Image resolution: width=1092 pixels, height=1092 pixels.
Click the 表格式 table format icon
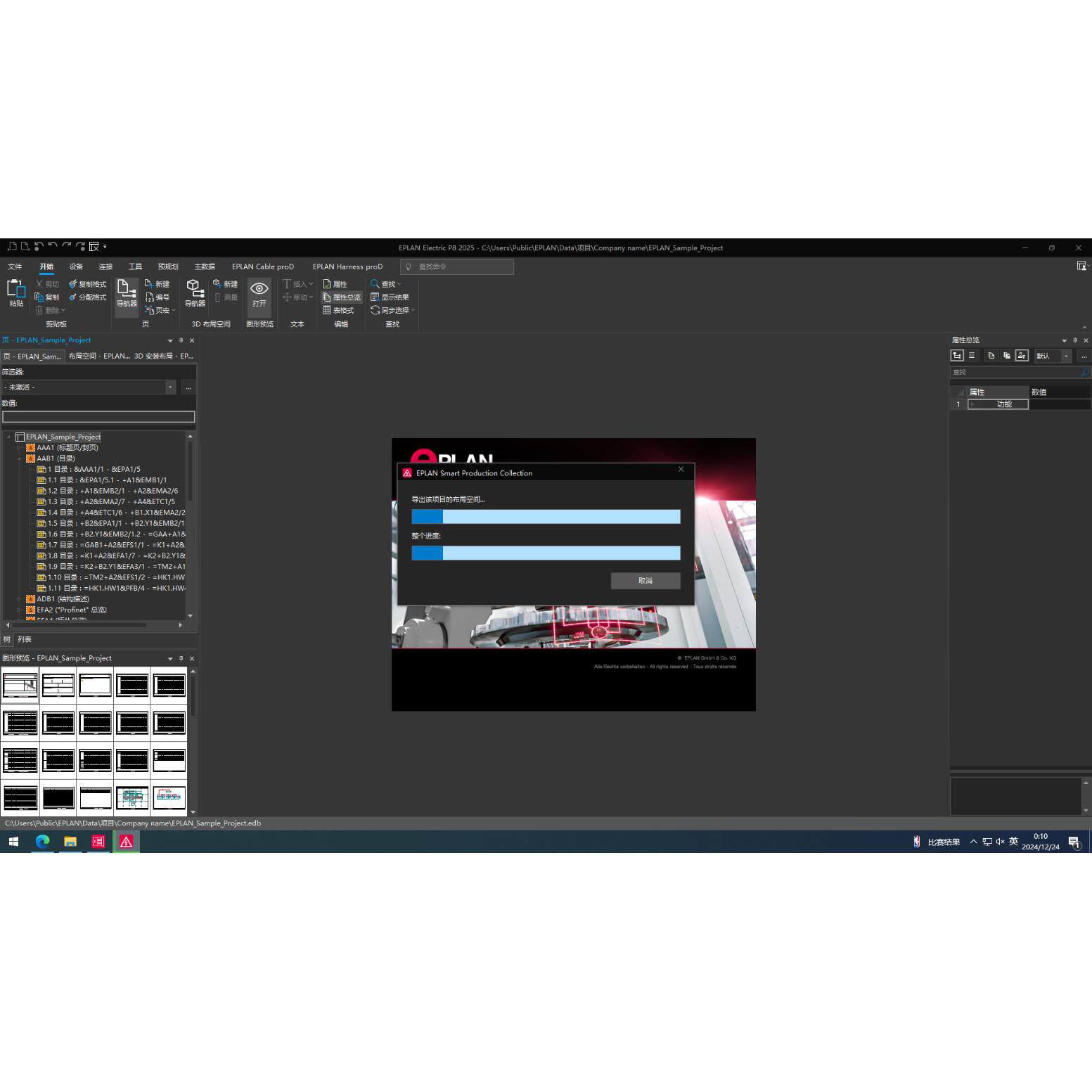(x=327, y=310)
